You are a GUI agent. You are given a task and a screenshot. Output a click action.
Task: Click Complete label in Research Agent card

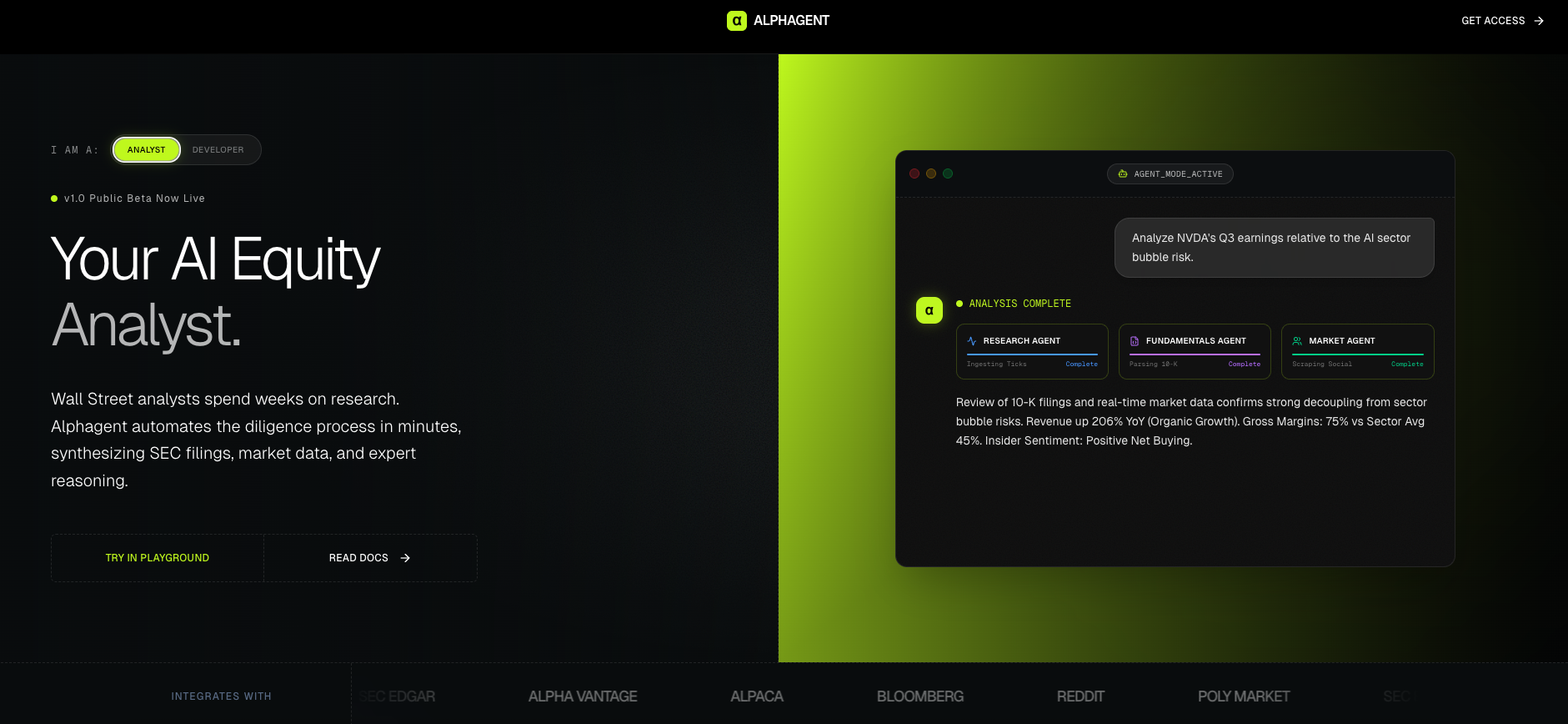click(1082, 365)
